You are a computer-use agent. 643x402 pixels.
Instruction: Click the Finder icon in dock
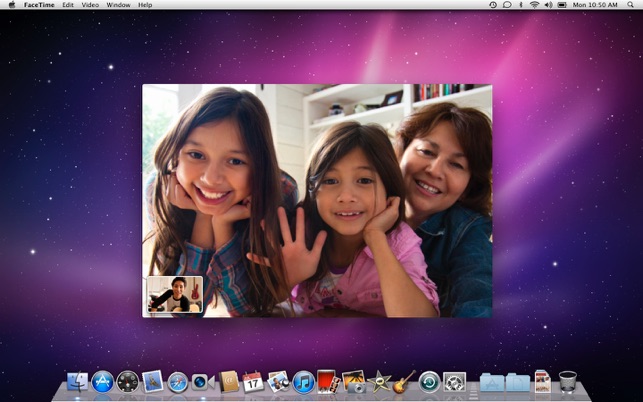click(77, 381)
